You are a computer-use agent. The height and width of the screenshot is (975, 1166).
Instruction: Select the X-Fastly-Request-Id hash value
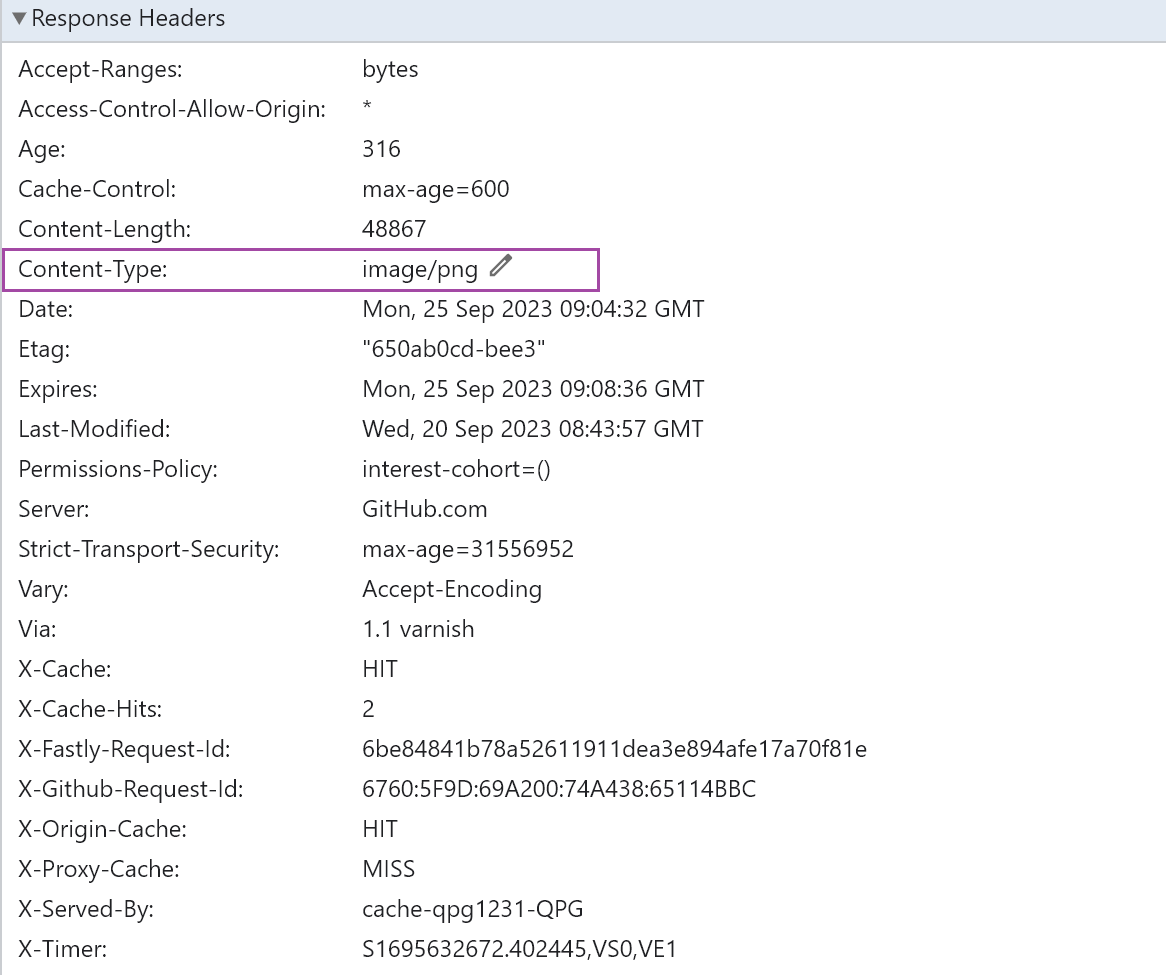614,750
